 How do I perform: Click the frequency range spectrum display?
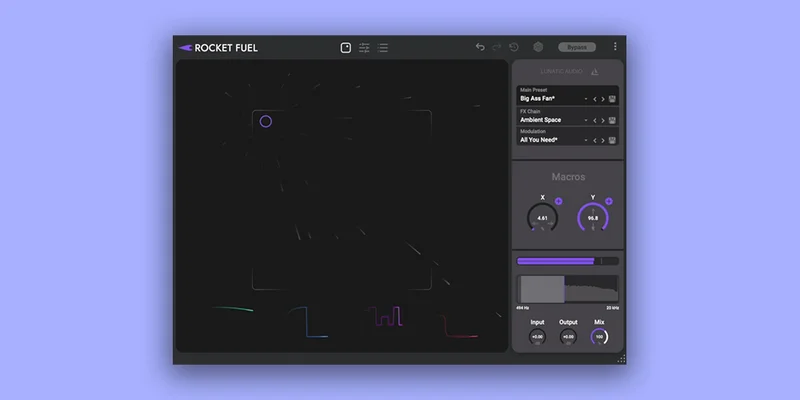[x=568, y=289]
